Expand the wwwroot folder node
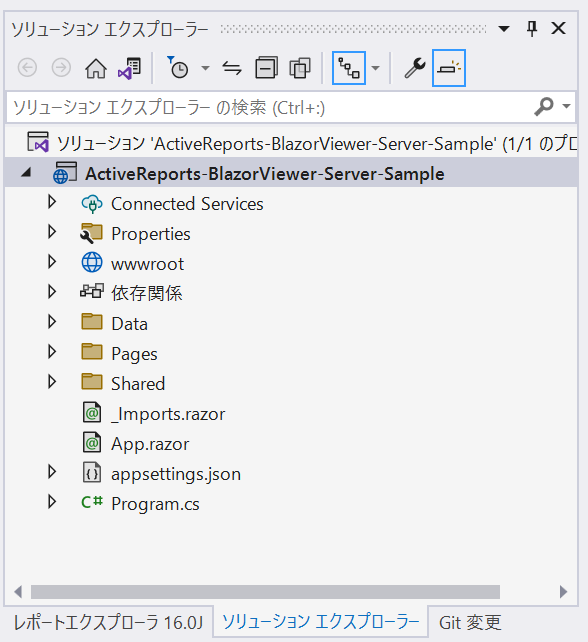This screenshot has height=642, width=588. point(52,262)
